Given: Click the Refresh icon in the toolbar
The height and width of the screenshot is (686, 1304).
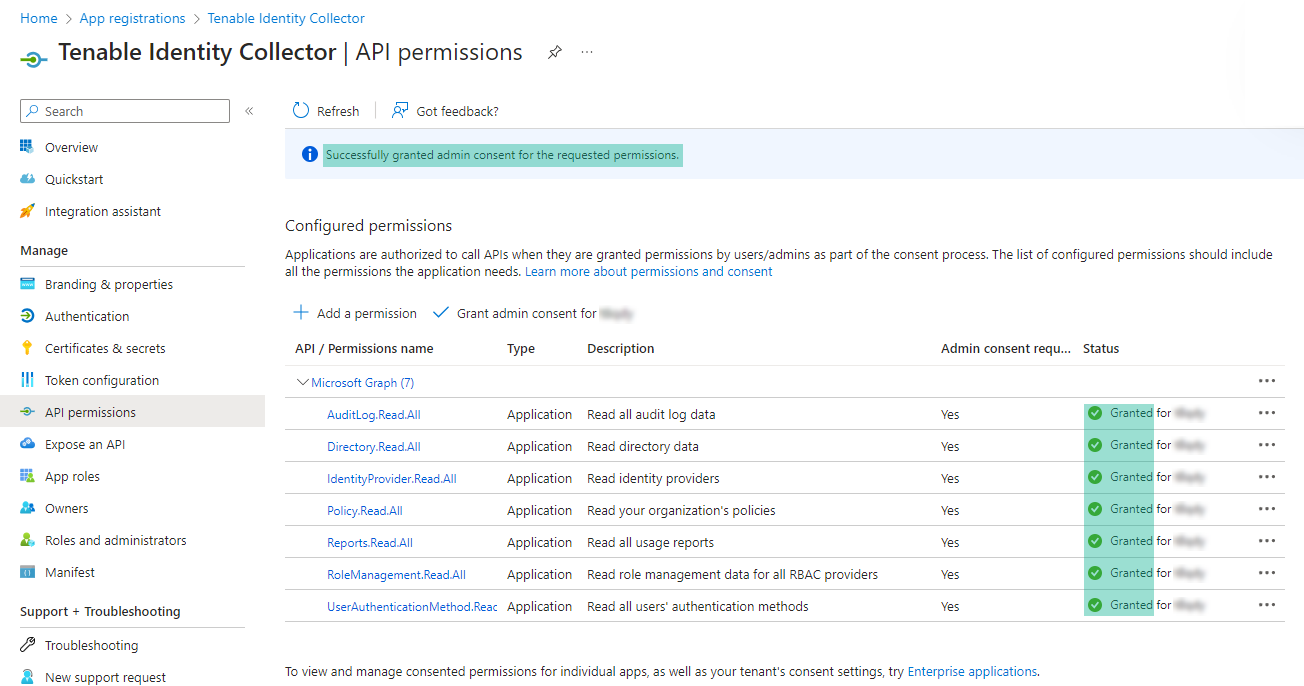Looking at the screenshot, I should coord(301,110).
